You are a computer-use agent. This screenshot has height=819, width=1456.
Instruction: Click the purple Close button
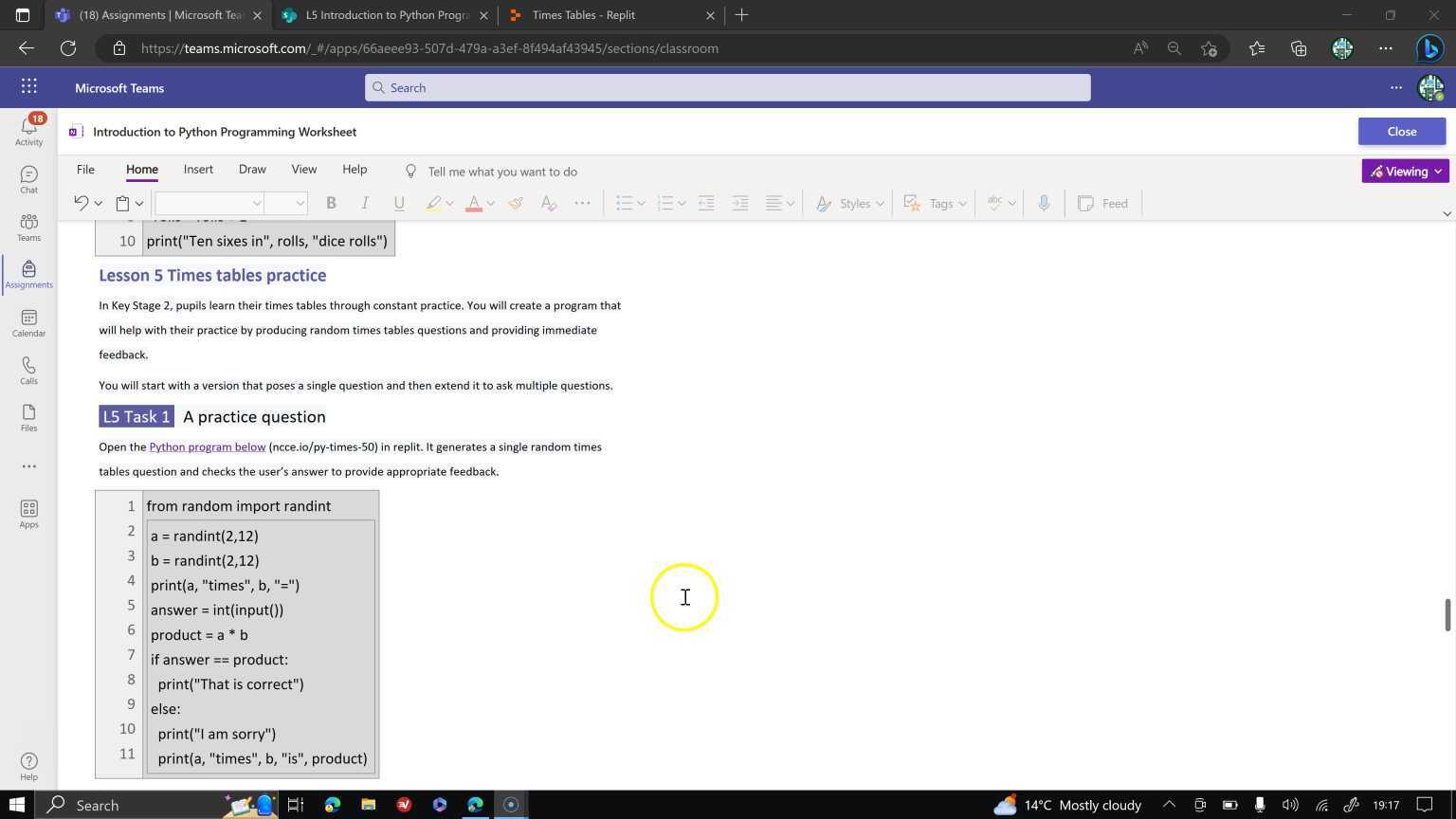(x=1401, y=132)
